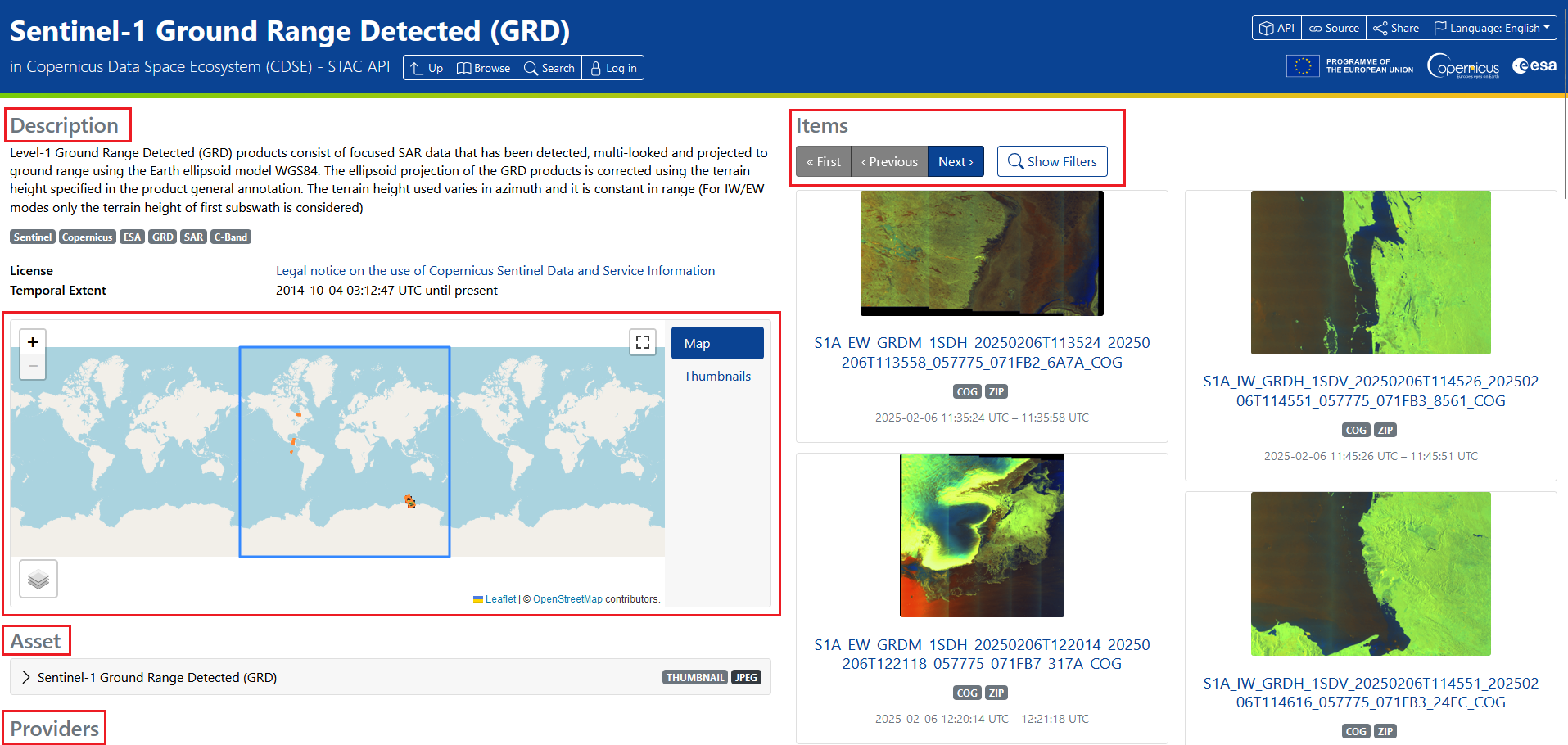This screenshot has width=1568, height=745.
Task: Click the Copernicus keyword tag
Action: [x=88, y=237]
